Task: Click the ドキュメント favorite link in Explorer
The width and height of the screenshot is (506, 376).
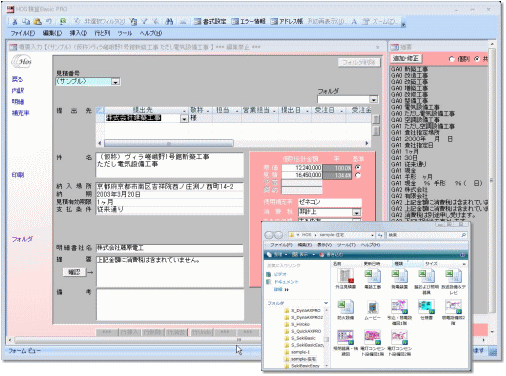Action: point(286,282)
